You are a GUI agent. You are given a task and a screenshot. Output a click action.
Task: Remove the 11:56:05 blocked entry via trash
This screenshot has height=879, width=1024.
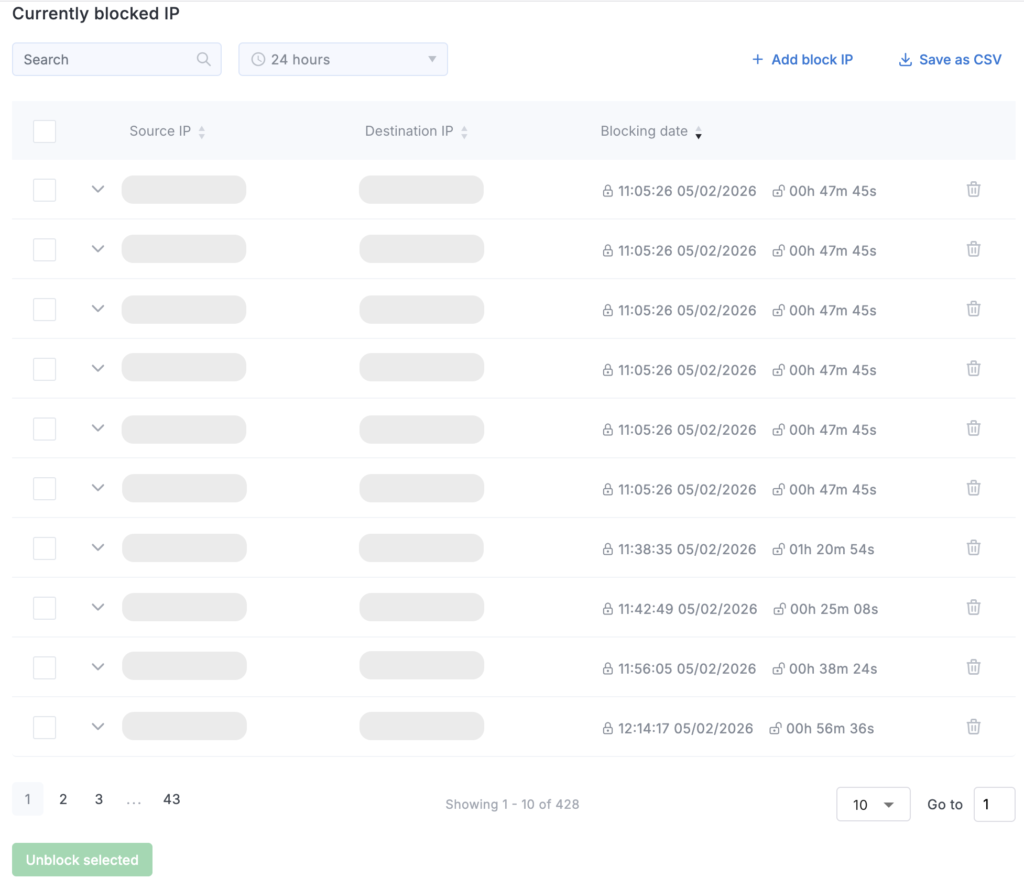coord(973,667)
